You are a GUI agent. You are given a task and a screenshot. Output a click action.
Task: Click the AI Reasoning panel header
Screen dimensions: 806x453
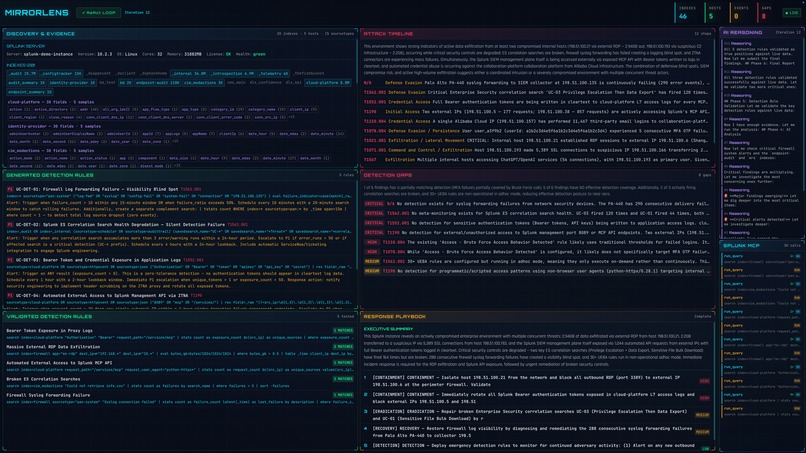tap(762, 32)
